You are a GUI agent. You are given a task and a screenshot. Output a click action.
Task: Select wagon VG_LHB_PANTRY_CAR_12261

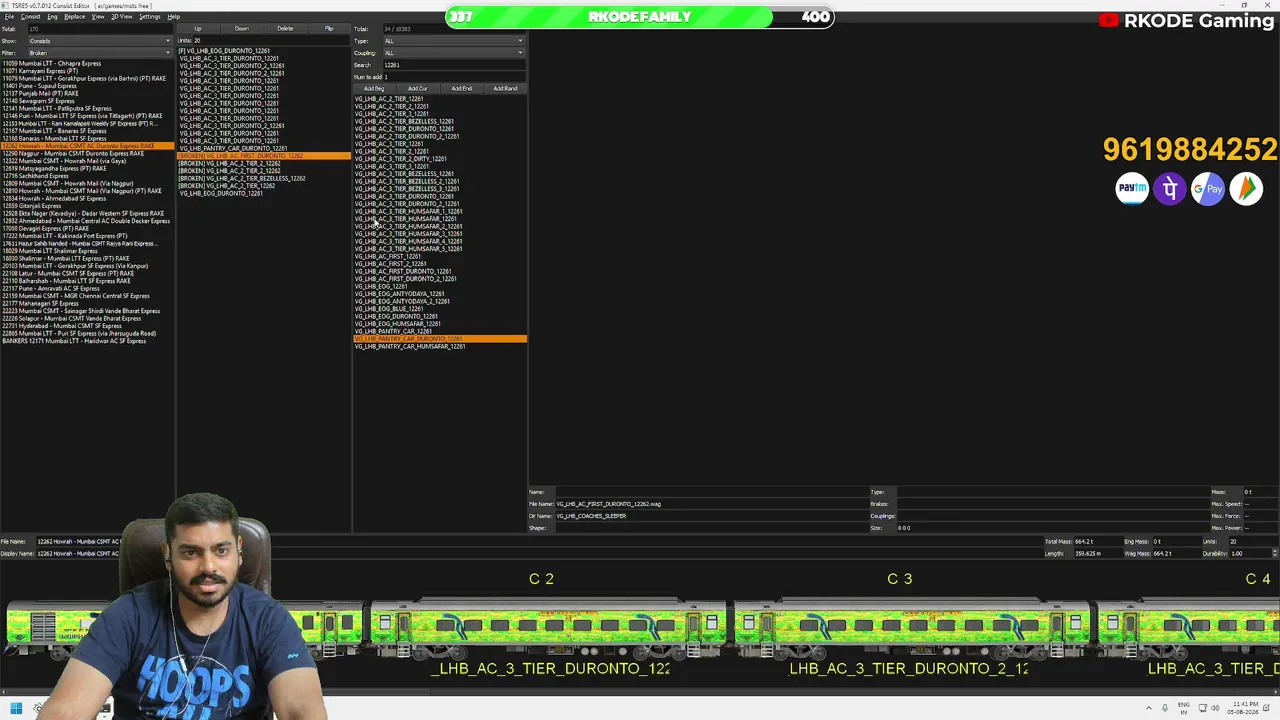[440, 332]
